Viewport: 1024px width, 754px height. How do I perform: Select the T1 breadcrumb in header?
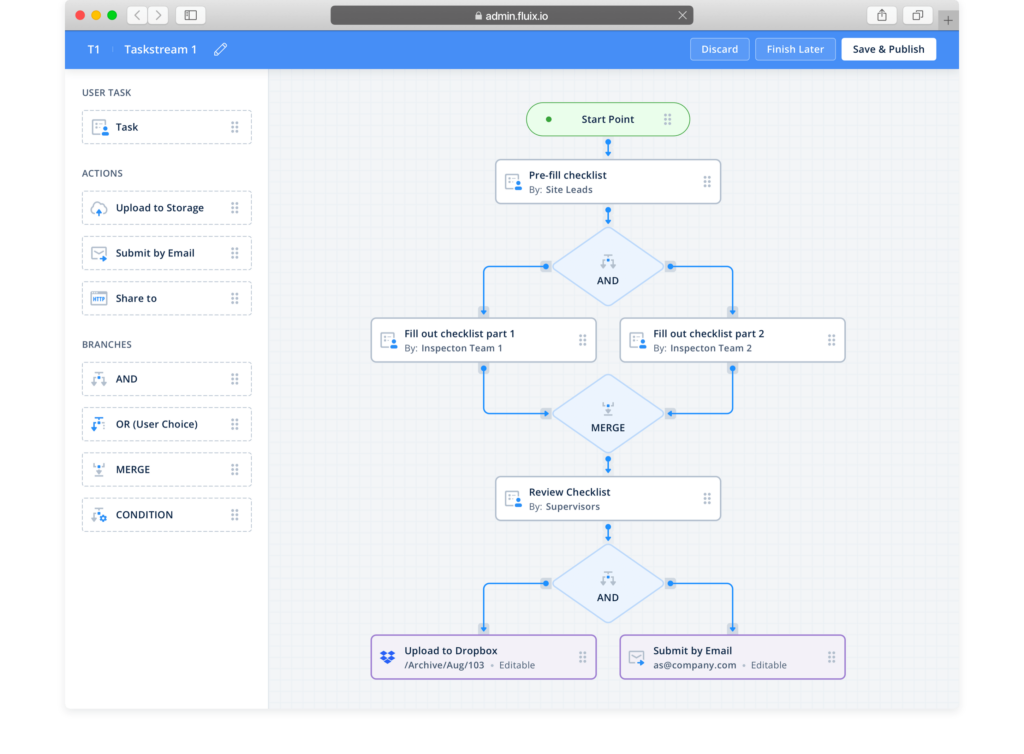94,49
